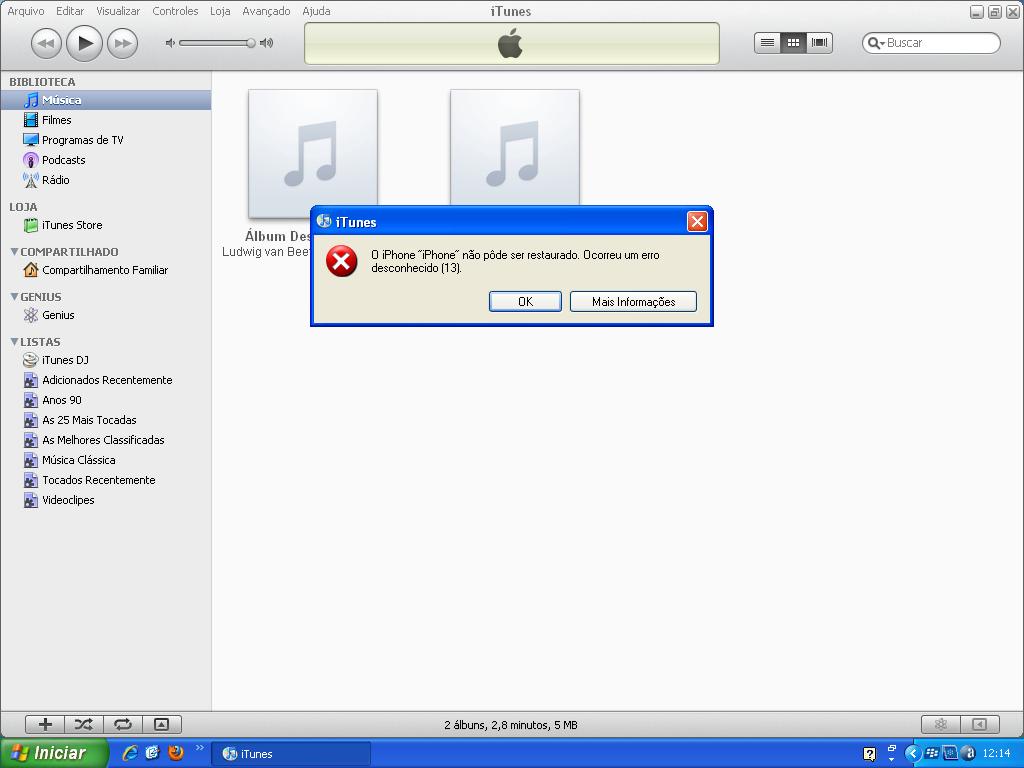Viewport: 1024px width, 768px height.
Task: Collapse the GENIUS section triangle
Action: click(14, 296)
